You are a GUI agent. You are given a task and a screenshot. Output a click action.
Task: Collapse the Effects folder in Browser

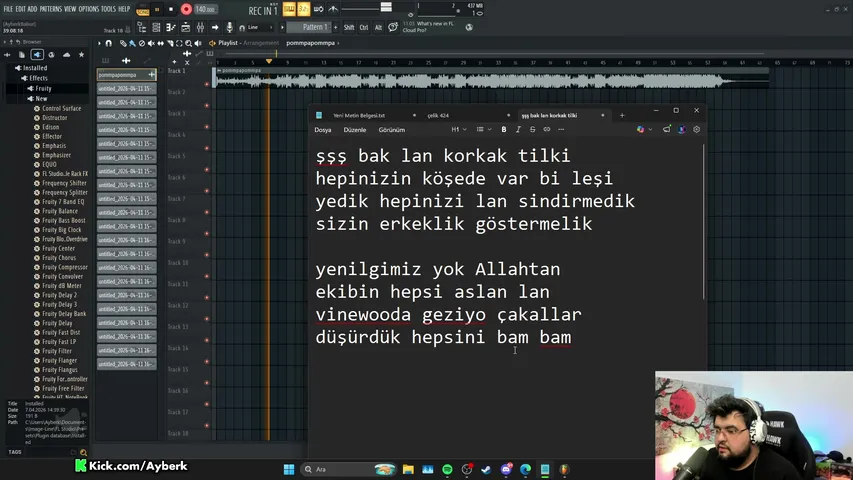[x=34, y=78]
